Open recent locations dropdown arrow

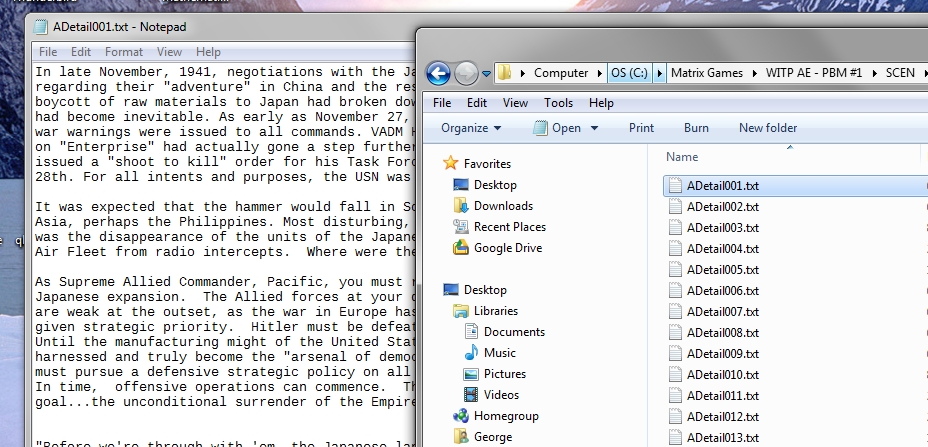[x=486, y=74]
